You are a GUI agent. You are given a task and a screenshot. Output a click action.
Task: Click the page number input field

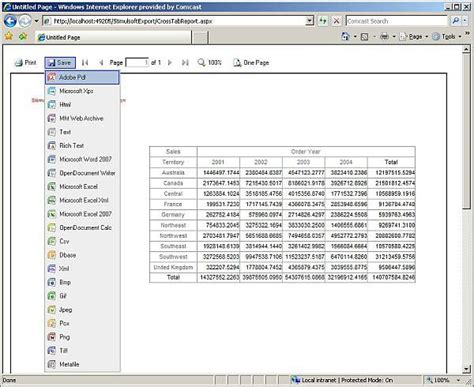(137, 63)
